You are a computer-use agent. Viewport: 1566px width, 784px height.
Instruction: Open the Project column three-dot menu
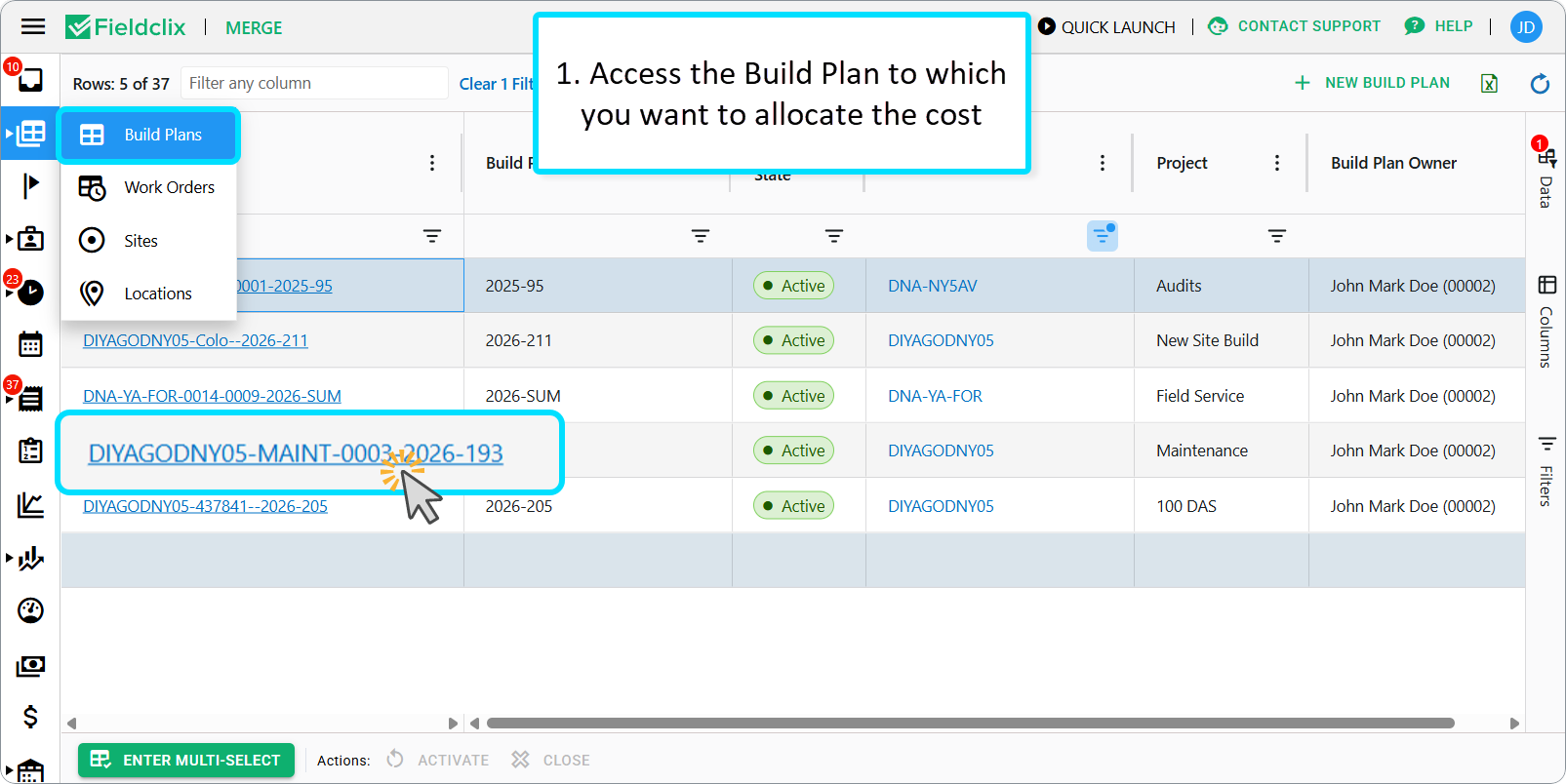click(1277, 163)
